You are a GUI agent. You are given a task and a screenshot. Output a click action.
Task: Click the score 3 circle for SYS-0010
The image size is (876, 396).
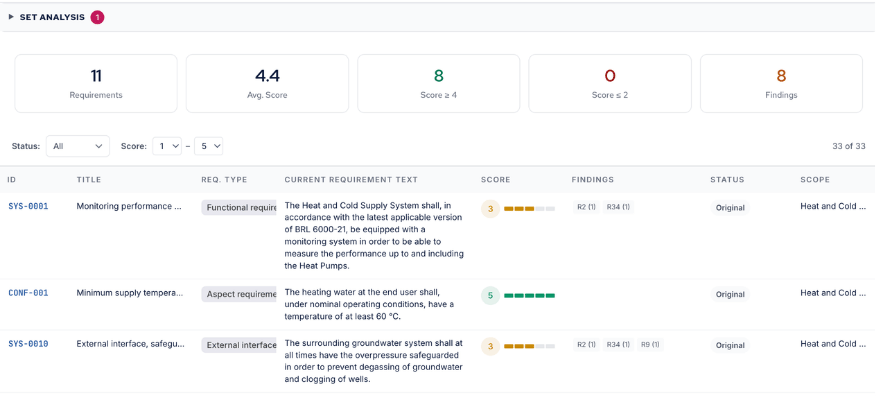pyautogui.click(x=491, y=346)
